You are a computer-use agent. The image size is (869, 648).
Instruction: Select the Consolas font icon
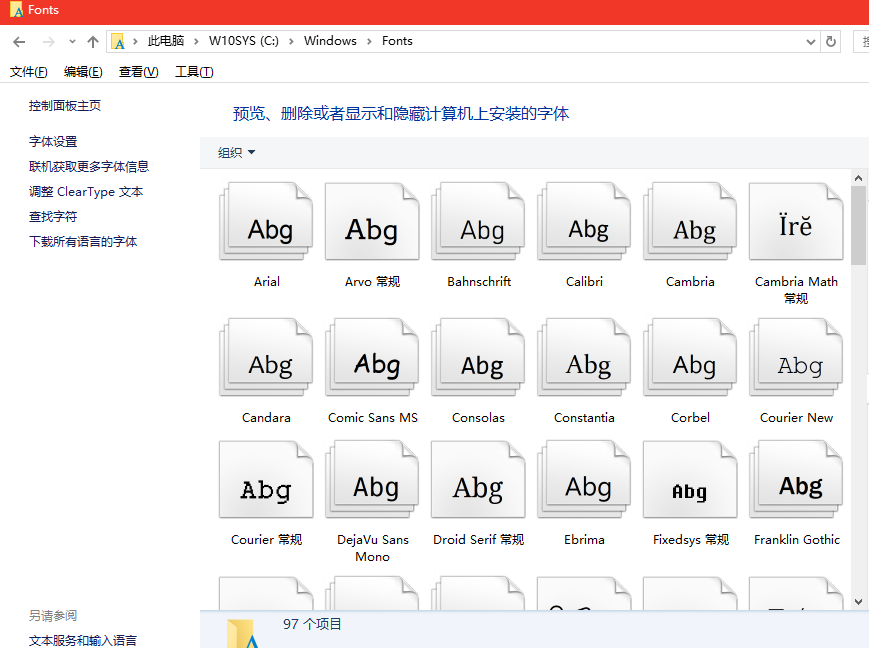478,357
